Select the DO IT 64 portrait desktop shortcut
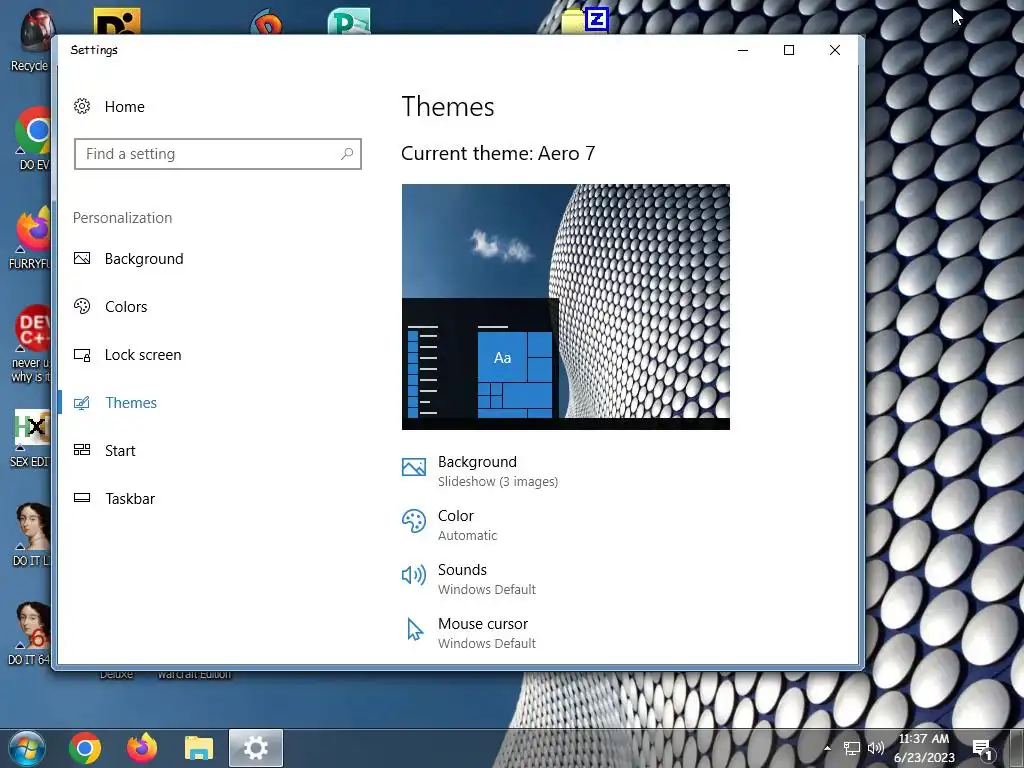The image size is (1024, 768). coord(30,633)
